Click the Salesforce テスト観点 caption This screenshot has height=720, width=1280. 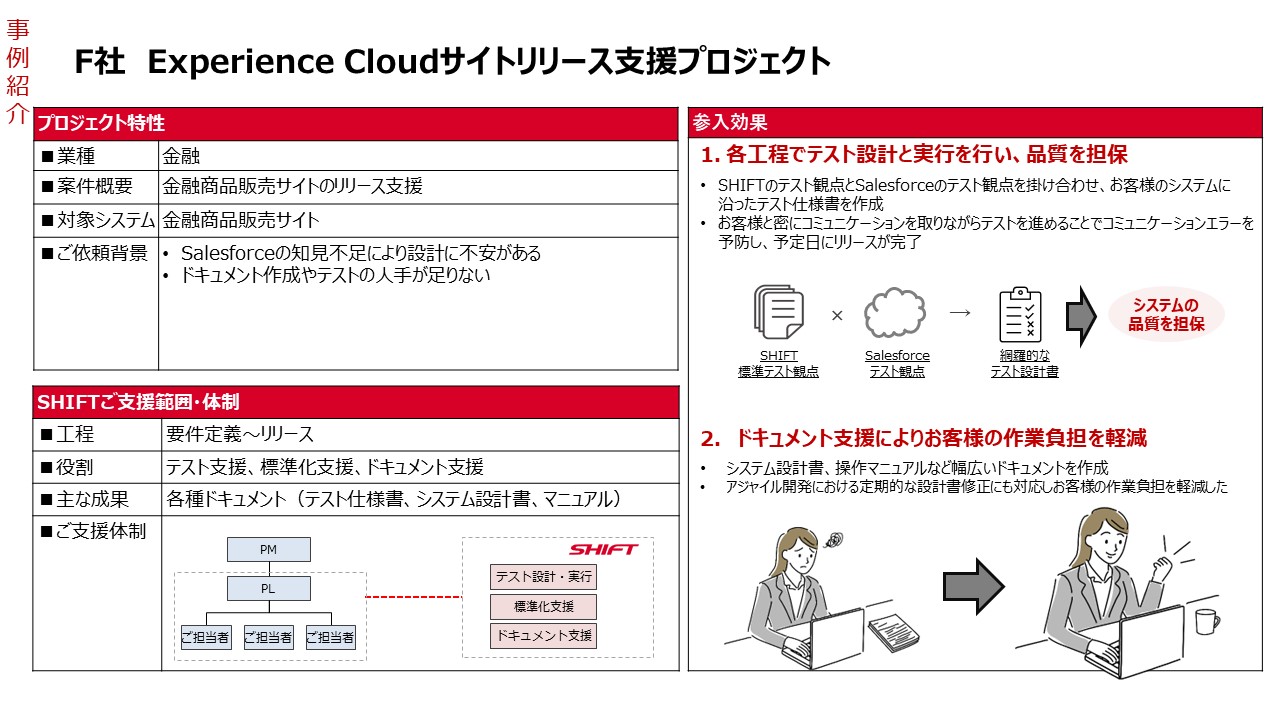point(897,363)
